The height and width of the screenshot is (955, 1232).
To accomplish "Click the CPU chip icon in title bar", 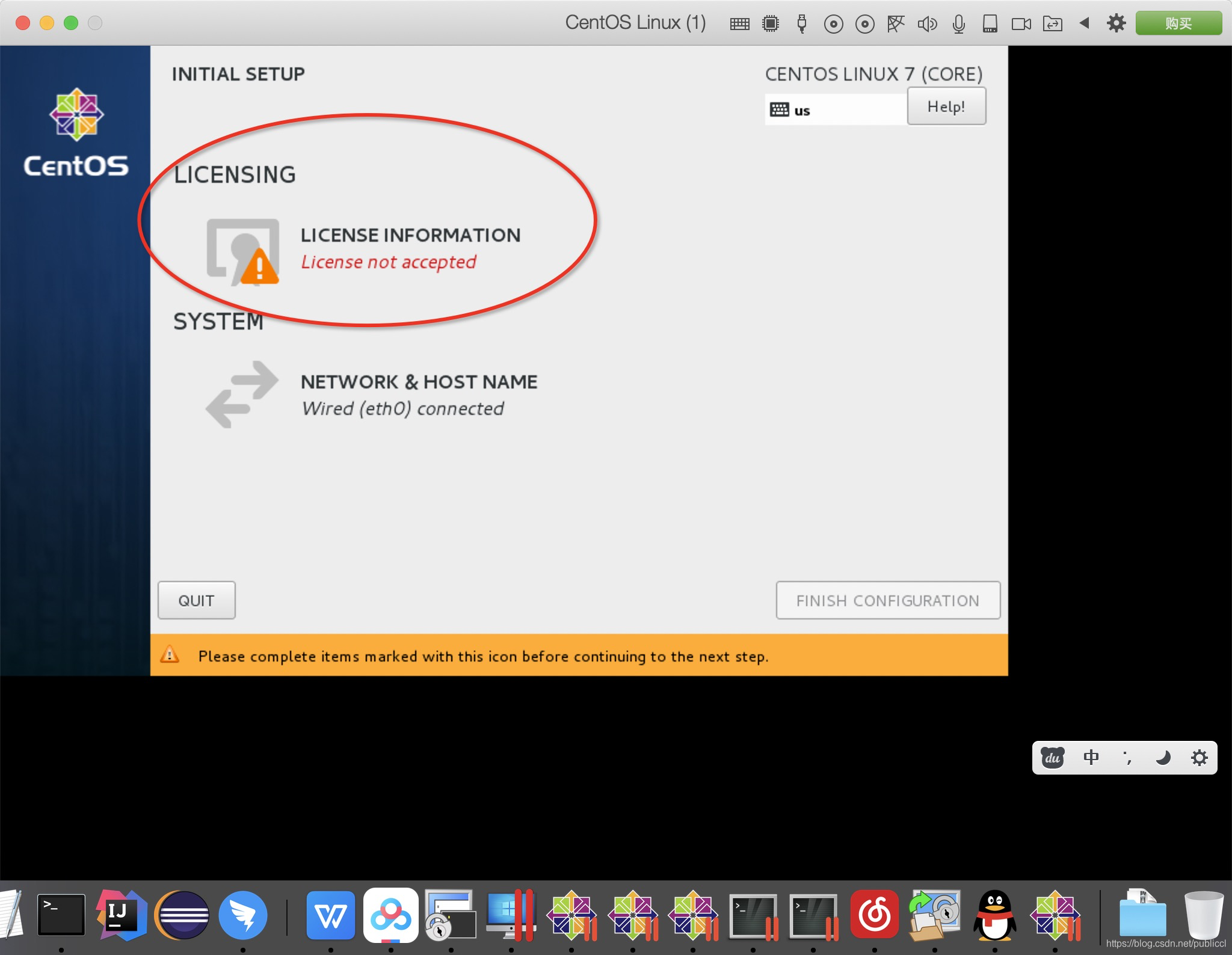I will 771,24.
